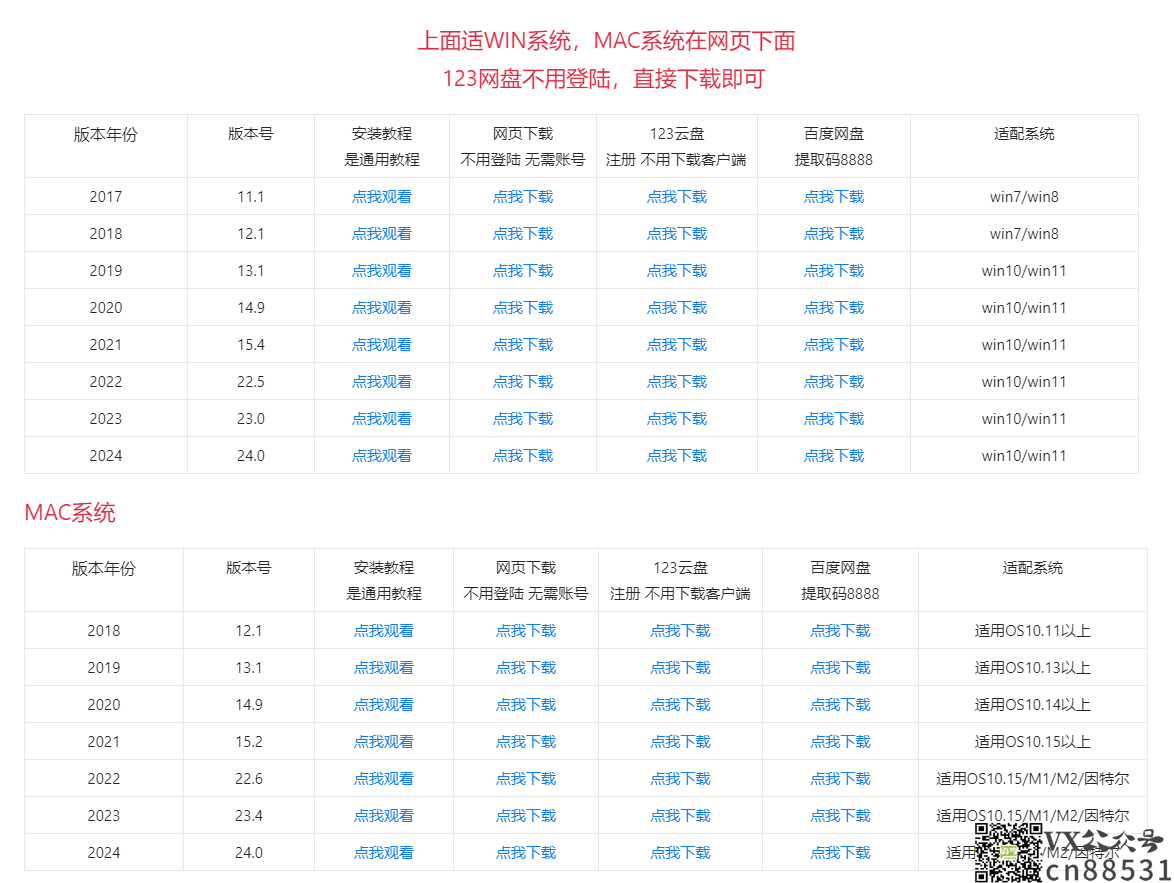This screenshot has height=883, width=1174.
Task: Open 百度网盘 点我下载 in WIN 2020 win10/win11 row
Action: click(834, 308)
